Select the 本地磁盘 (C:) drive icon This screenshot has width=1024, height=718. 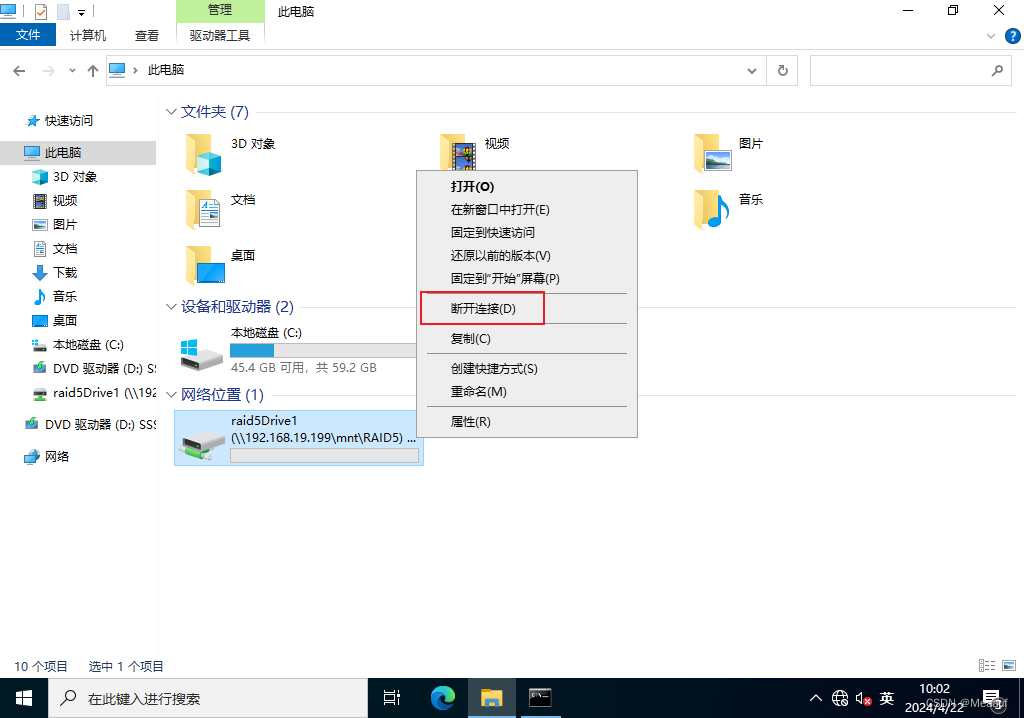tap(202, 354)
